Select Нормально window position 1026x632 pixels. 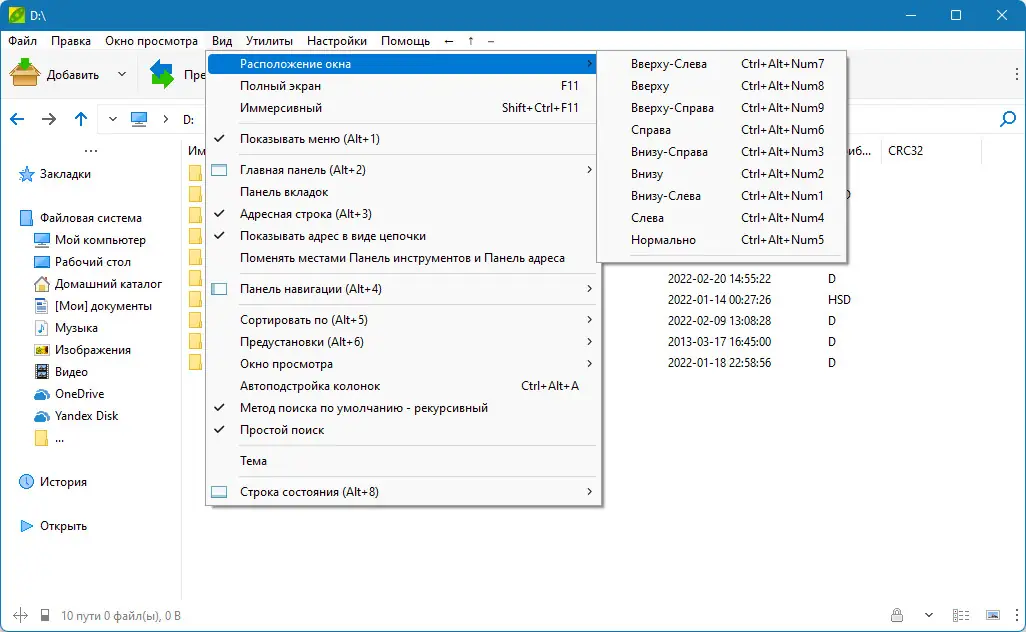click(722, 240)
